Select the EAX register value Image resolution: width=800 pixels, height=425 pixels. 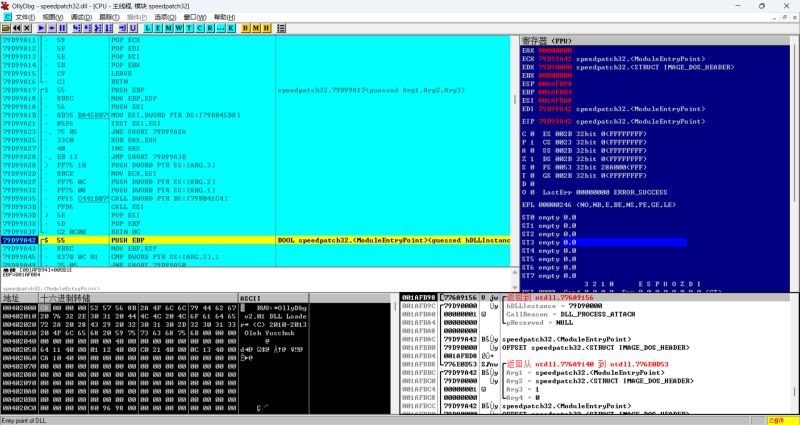point(555,51)
